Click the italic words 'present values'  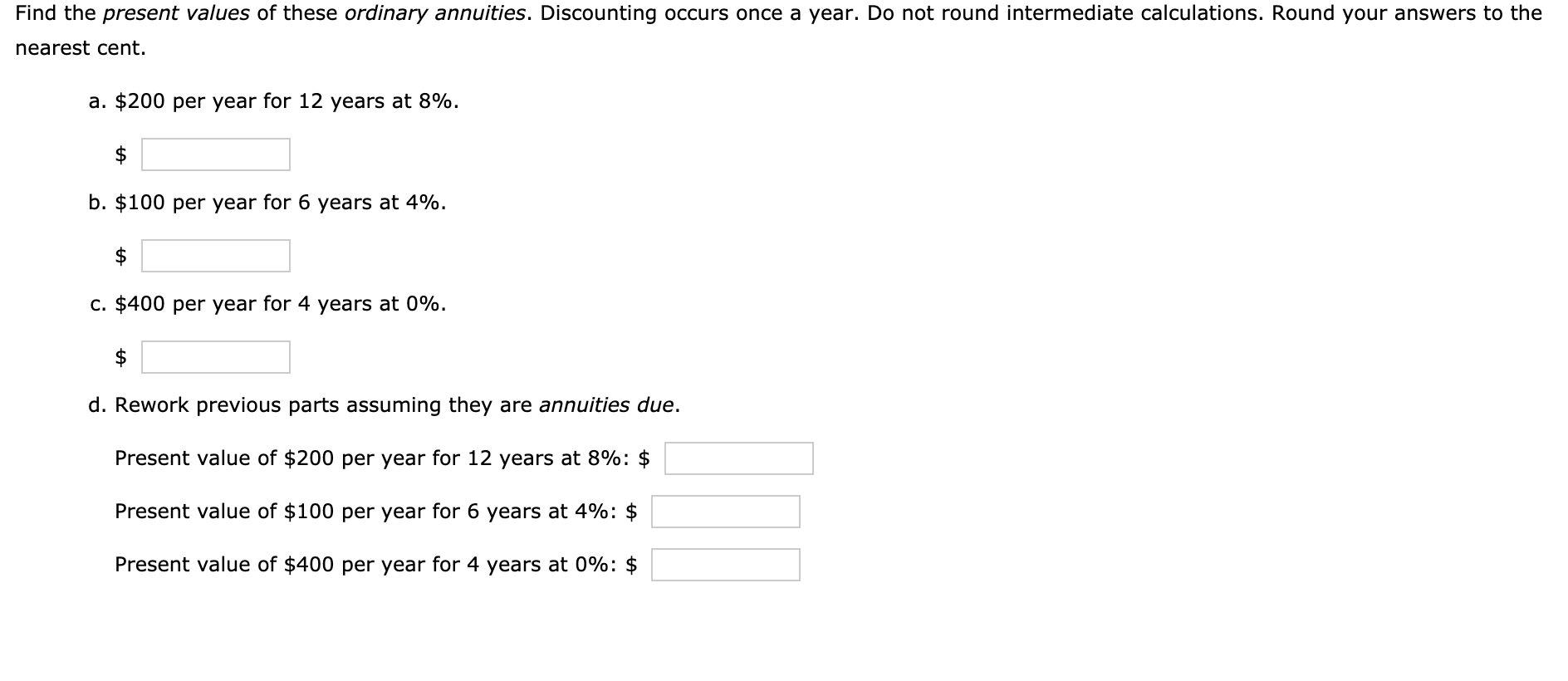[176, 13]
